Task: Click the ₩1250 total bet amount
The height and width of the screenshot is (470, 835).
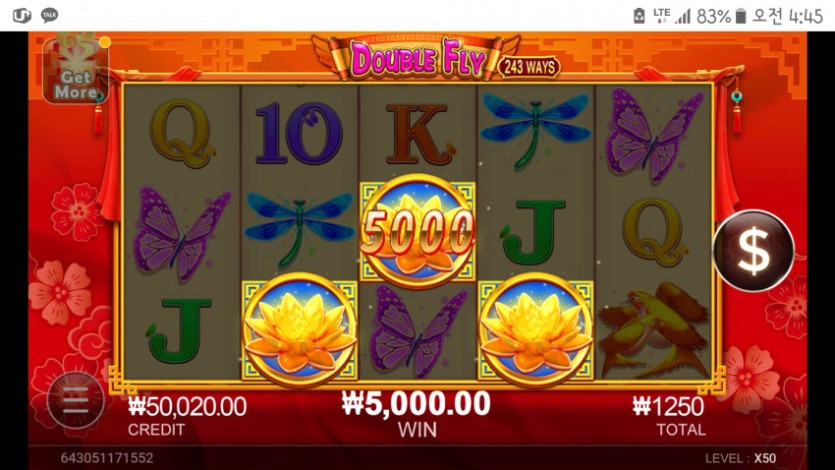Action: (668, 407)
